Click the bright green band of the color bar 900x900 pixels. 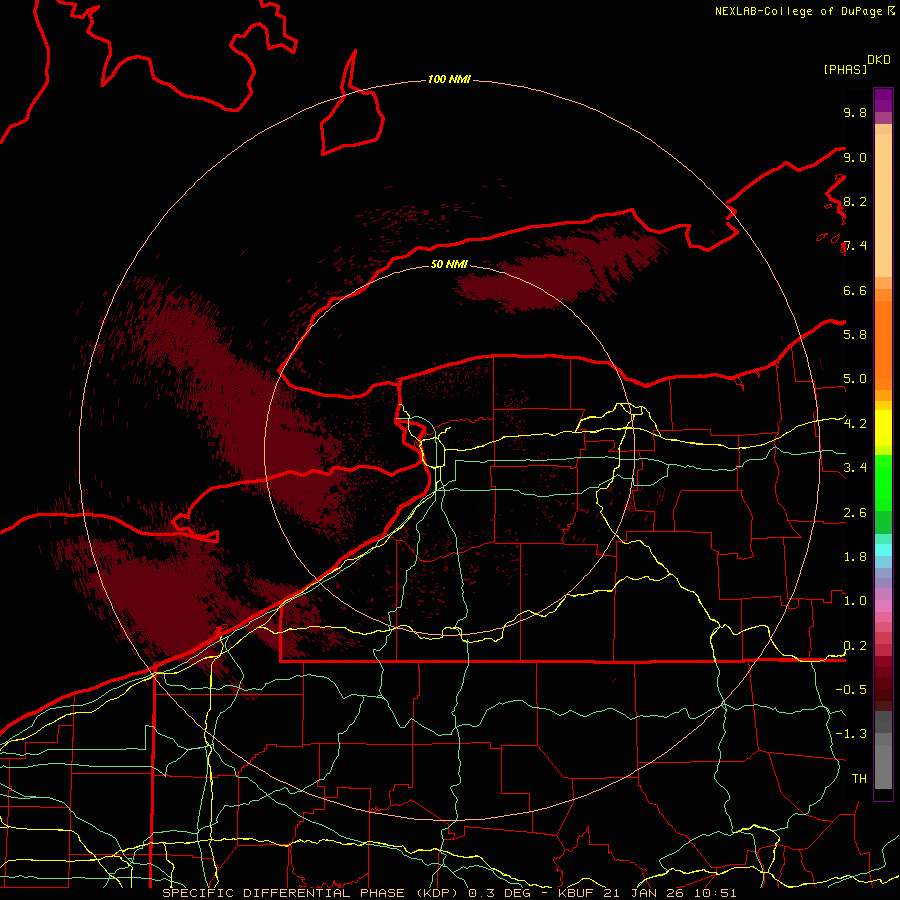tap(883, 481)
